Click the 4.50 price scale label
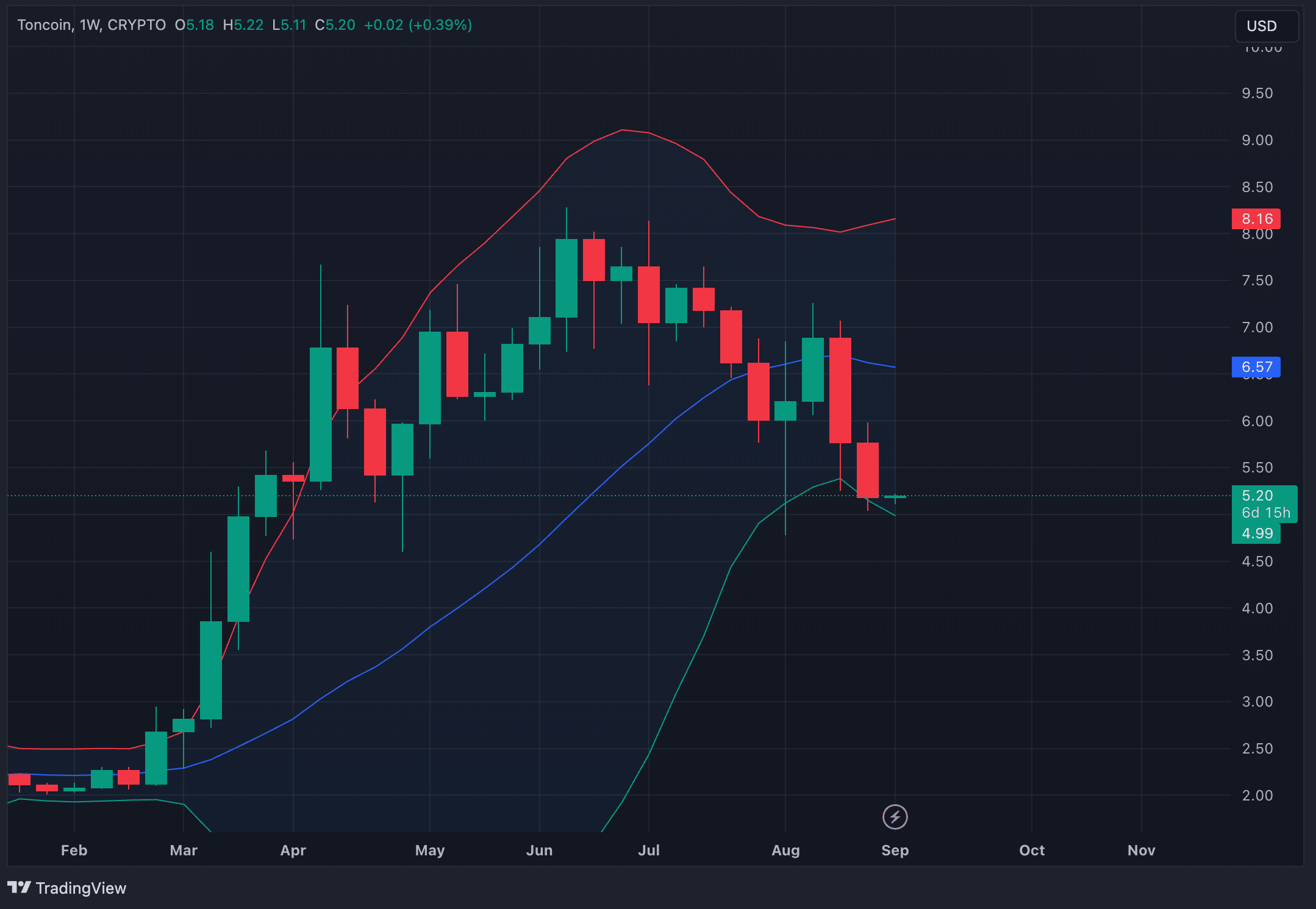The width and height of the screenshot is (1316, 909). [1257, 561]
